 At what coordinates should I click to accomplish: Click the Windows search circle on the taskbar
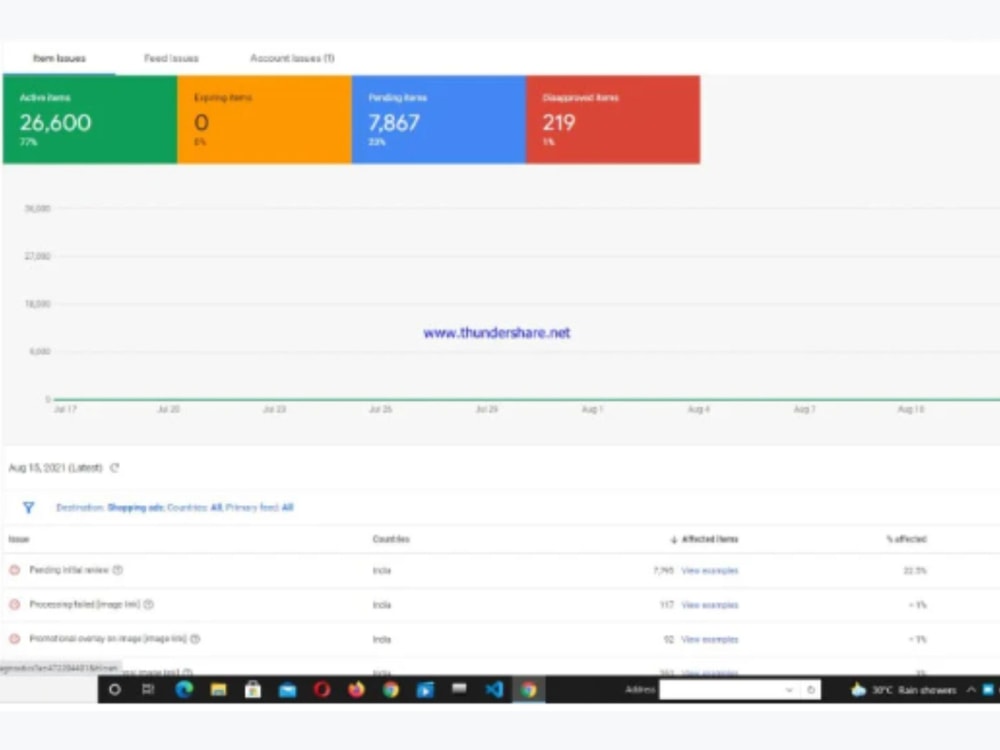click(115, 689)
